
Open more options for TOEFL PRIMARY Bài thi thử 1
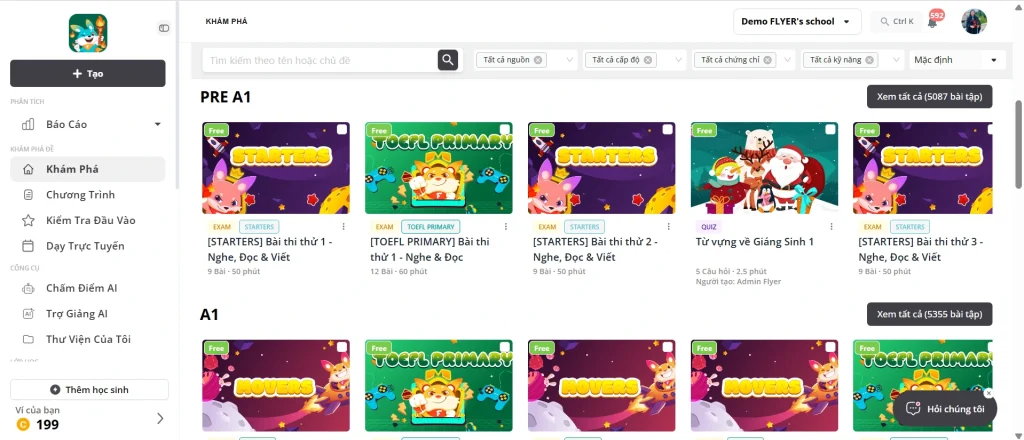[506, 227]
